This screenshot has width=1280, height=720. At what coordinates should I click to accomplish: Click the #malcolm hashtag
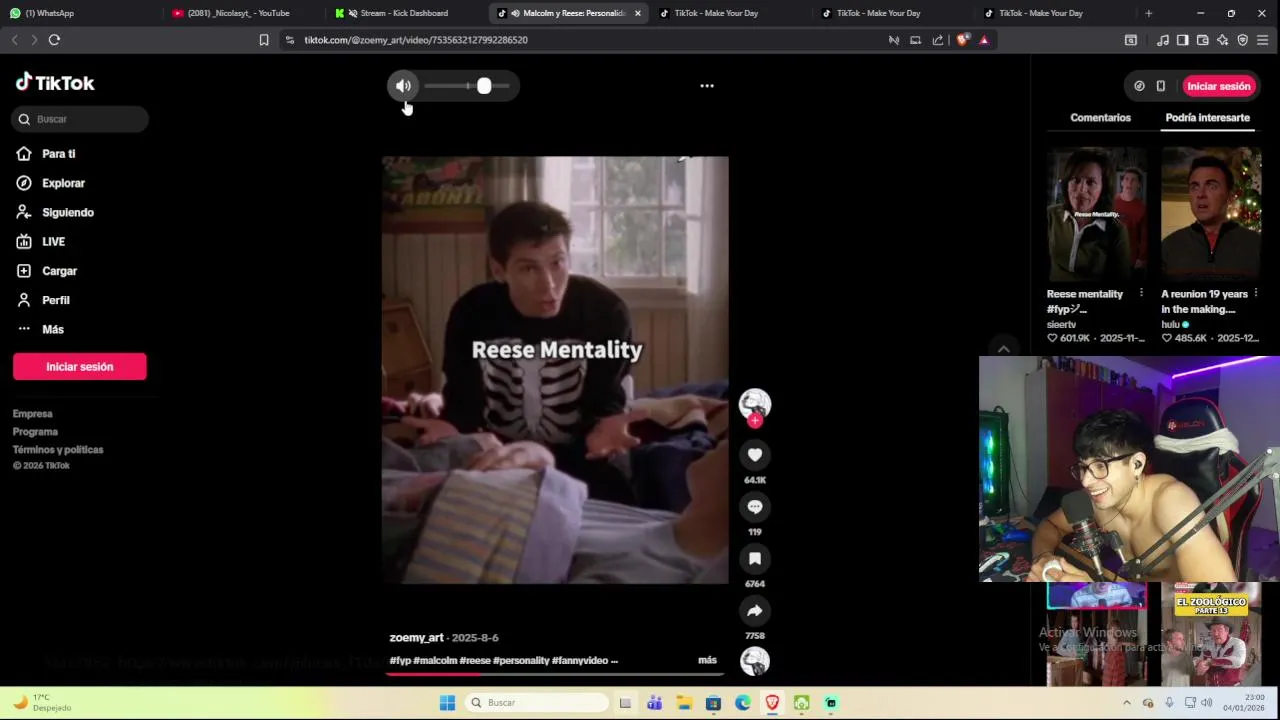pos(435,661)
